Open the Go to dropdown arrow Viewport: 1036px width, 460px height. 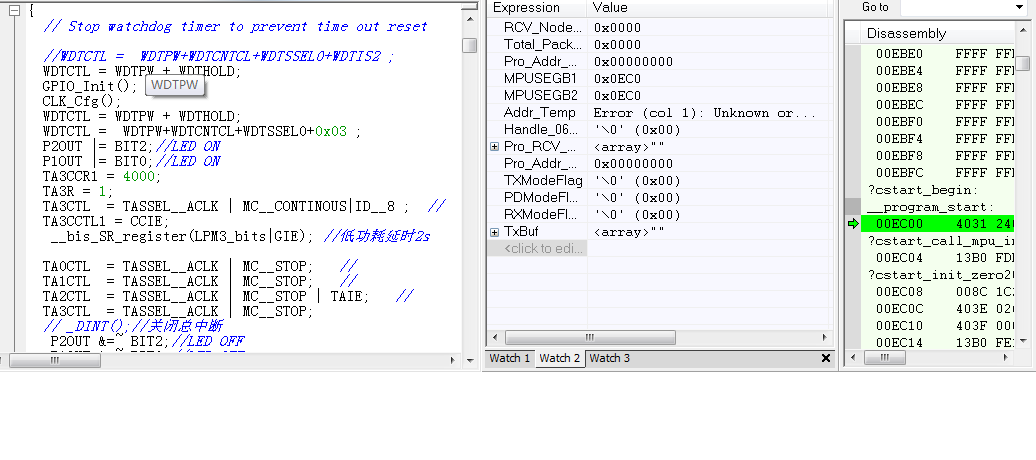tap(1018, 7)
